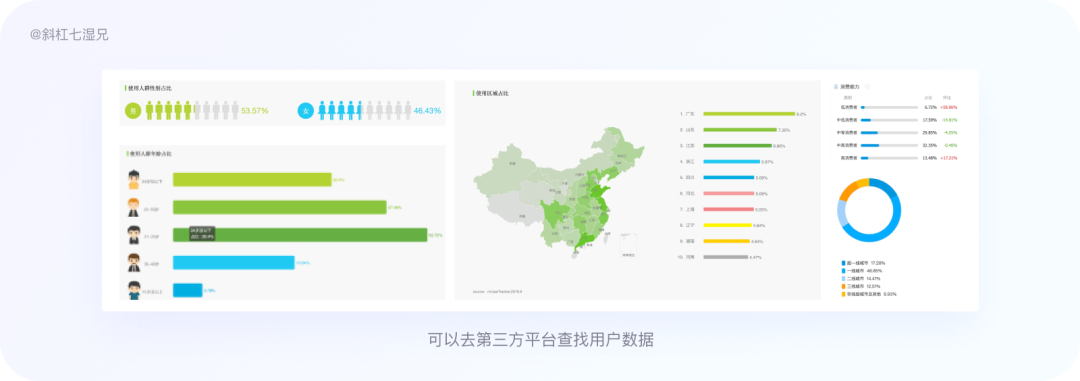
Task: Click the 浙江 blue ranking bar
Action: point(731,161)
